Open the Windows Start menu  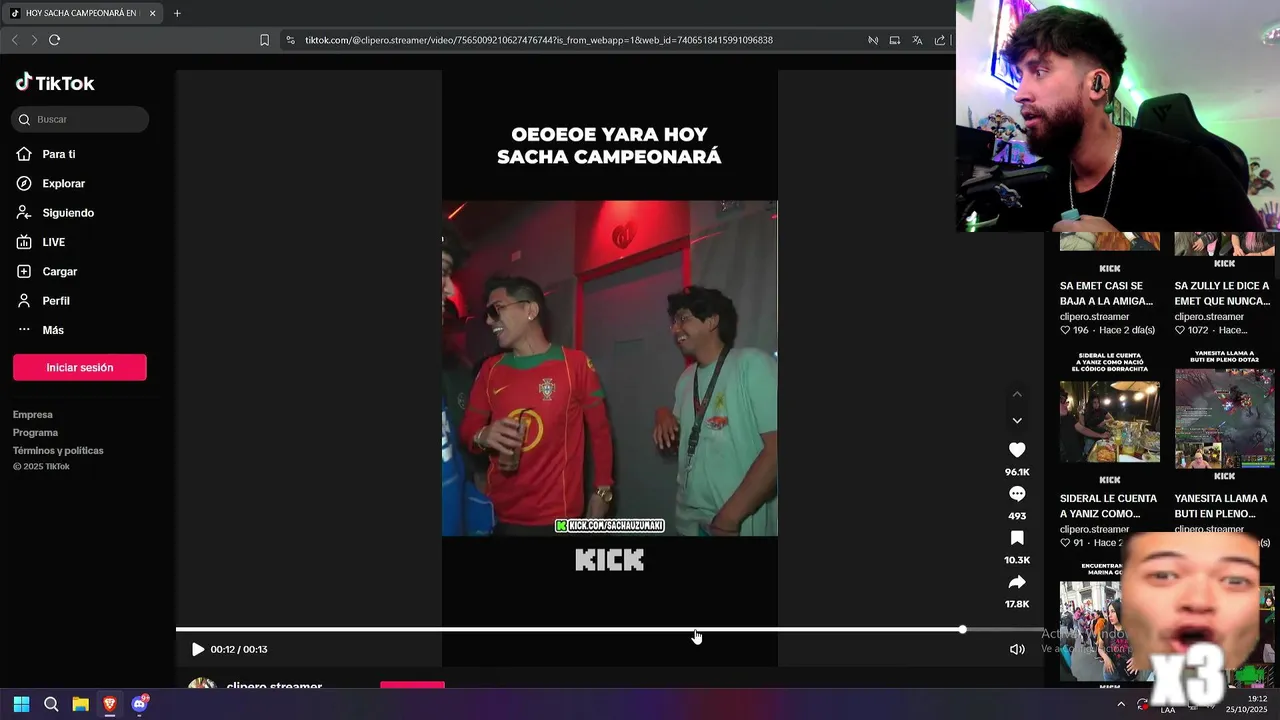pyautogui.click(x=21, y=704)
